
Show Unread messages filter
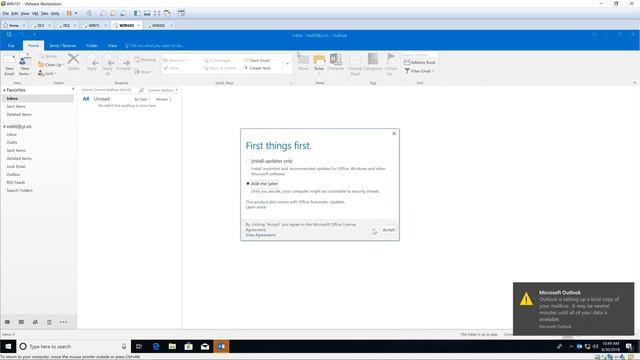pos(102,99)
